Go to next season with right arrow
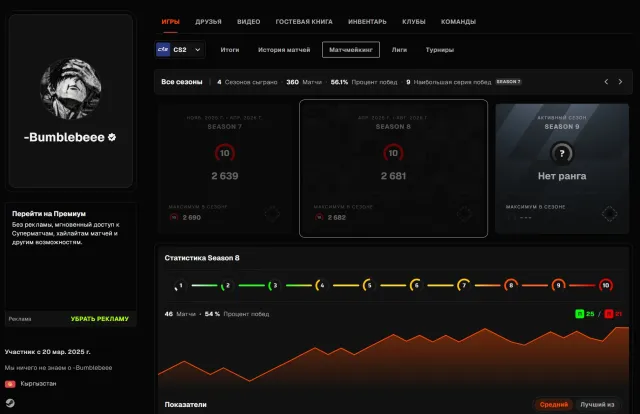Viewport: 640px width, 414px height. pos(620,82)
